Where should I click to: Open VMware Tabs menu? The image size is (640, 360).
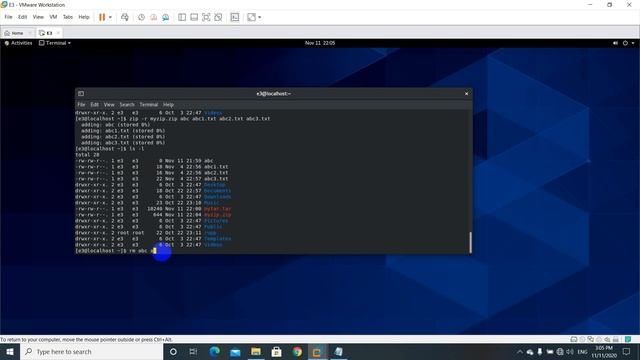[68, 17]
